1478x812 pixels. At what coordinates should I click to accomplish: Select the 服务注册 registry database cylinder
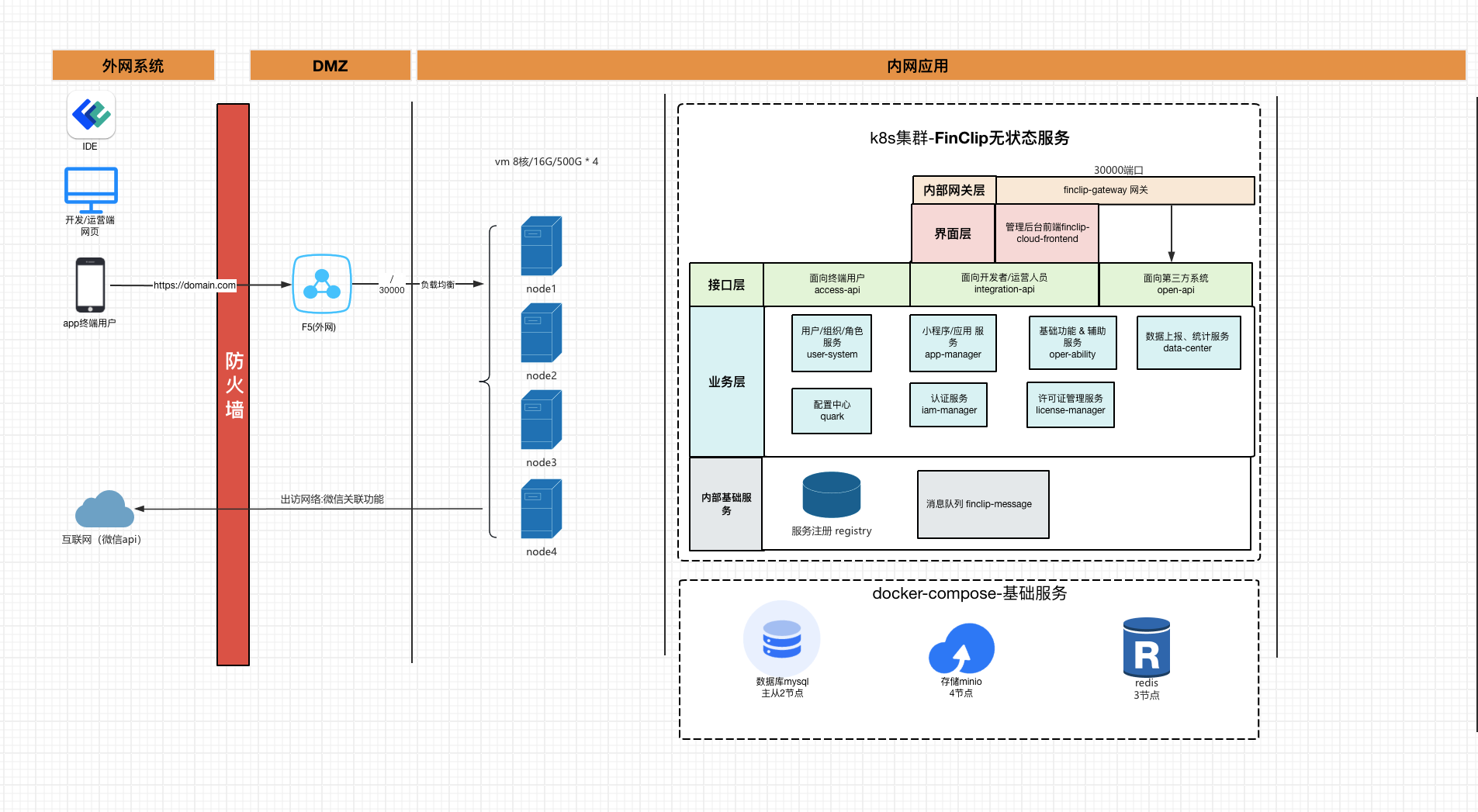(x=832, y=495)
